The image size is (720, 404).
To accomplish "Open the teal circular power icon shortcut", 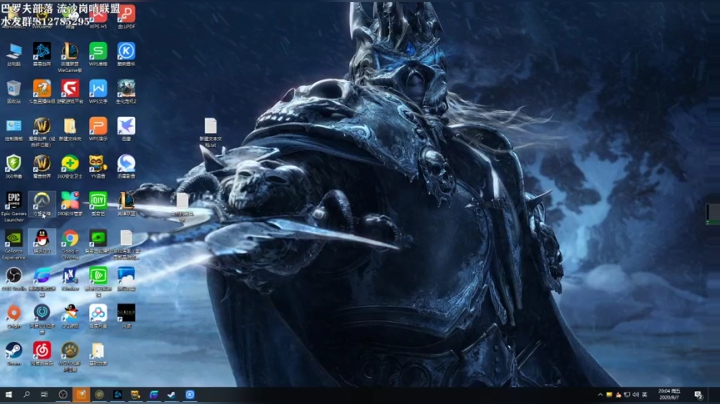I will (42, 318).
